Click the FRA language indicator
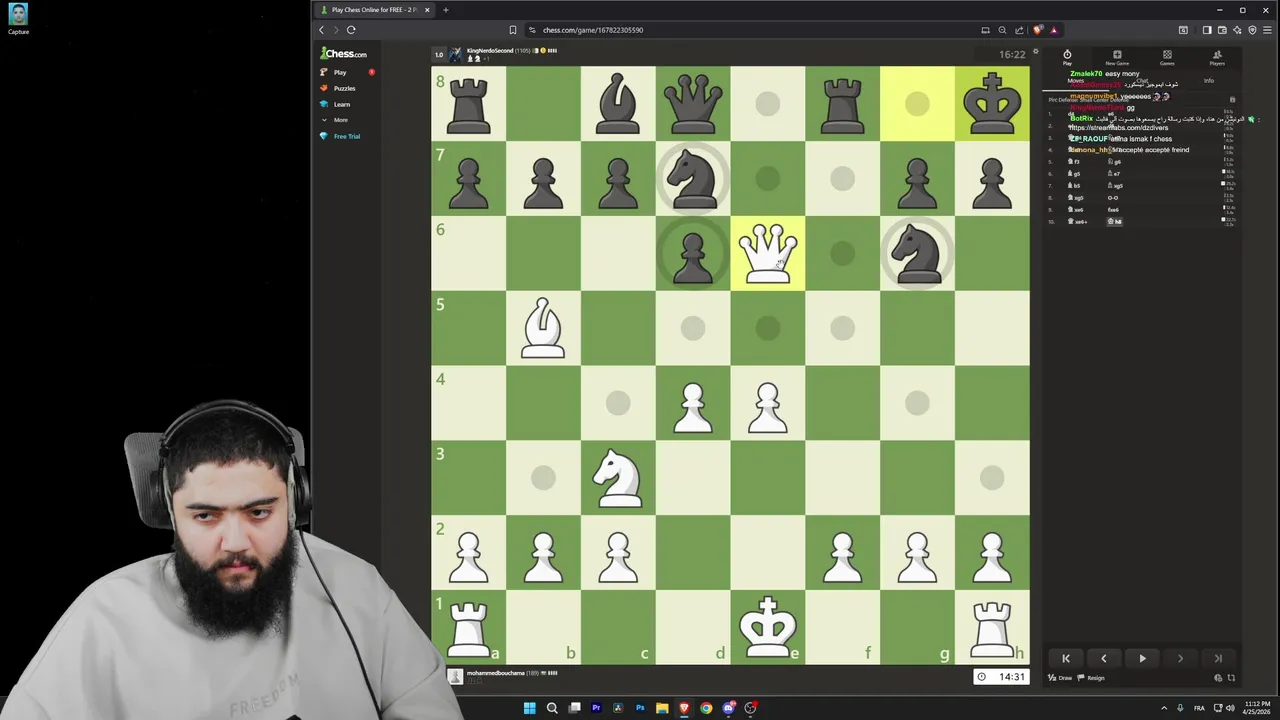1280x720 pixels. point(1199,708)
